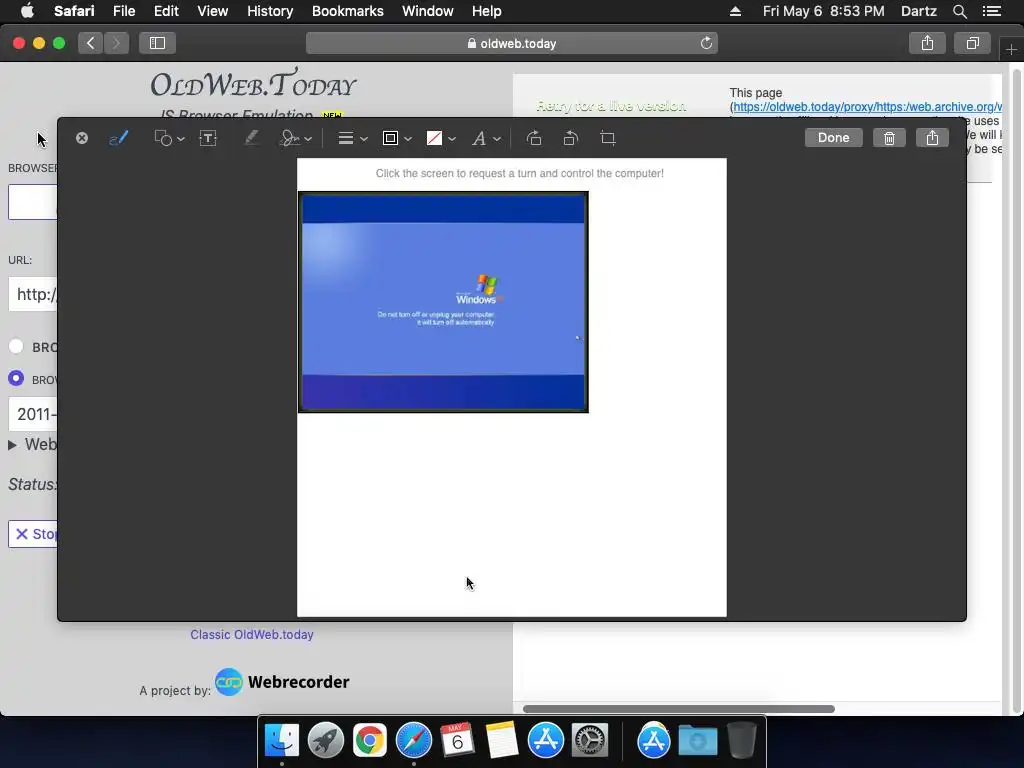The height and width of the screenshot is (768, 1024).
Task: Select the Highlight marker tool
Action: [x=251, y=138]
